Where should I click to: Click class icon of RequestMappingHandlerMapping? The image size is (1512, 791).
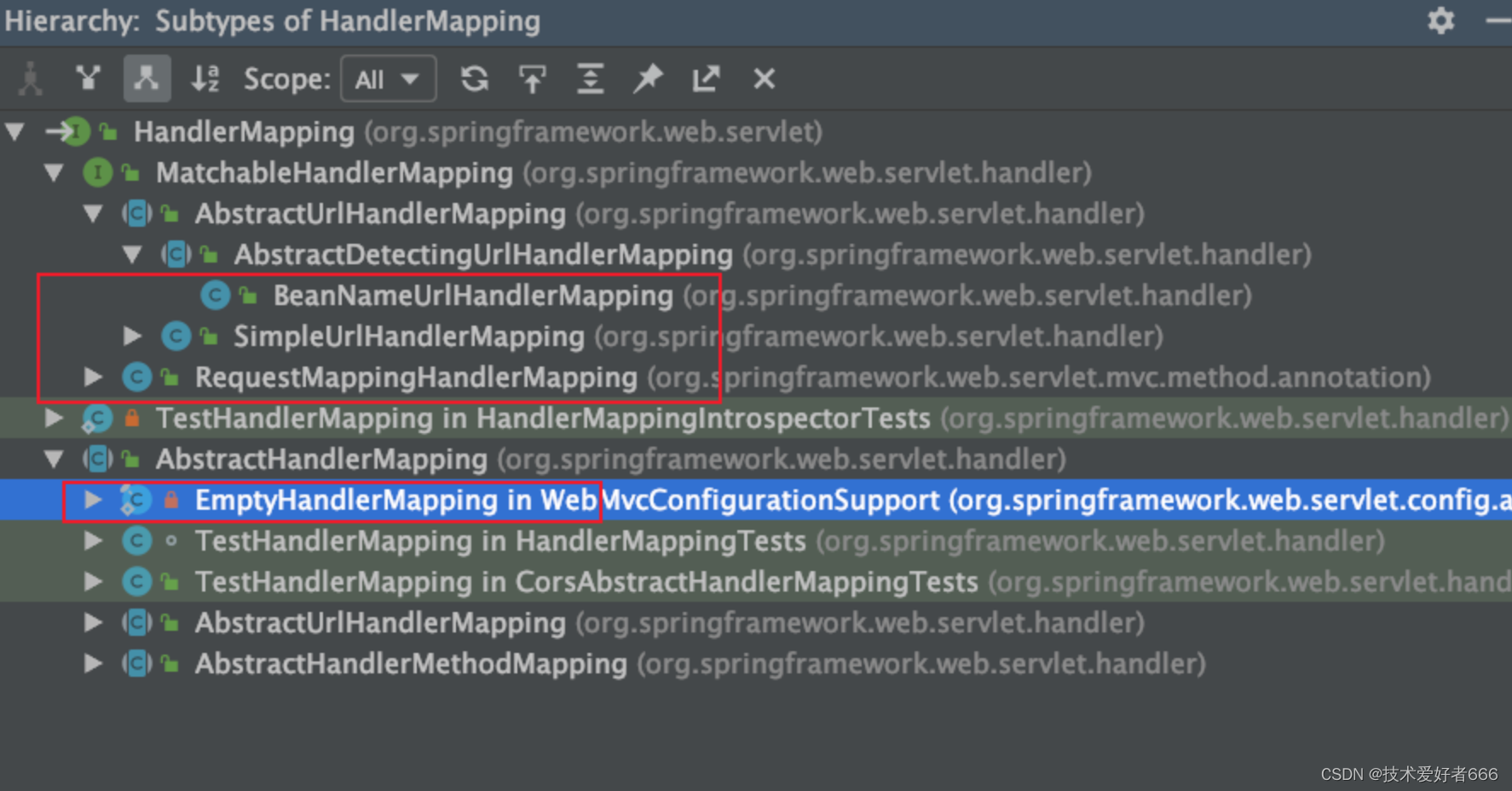[x=136, y=378]
